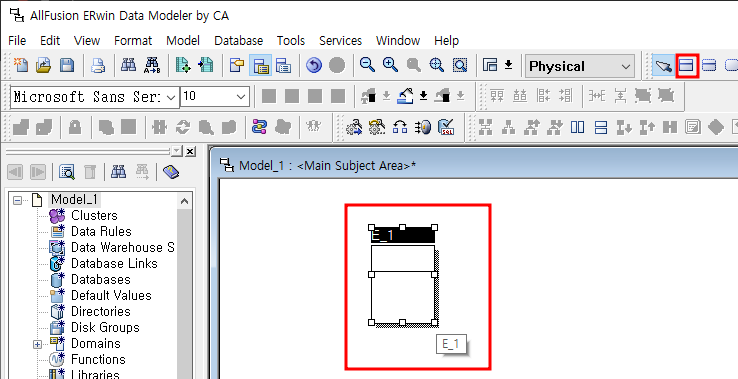Click the gear with blue arrow icon
738x379 pixels.
[x=354, y=127]
